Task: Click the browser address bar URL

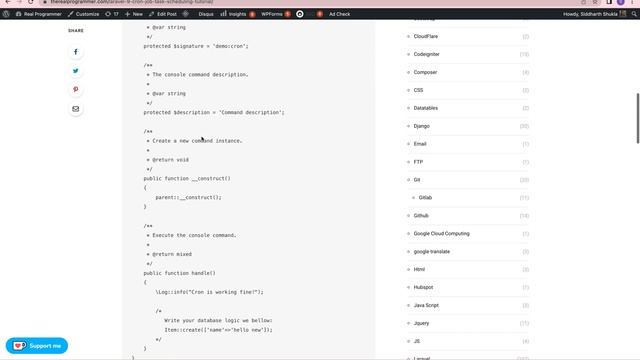Action: pos(132,2)
